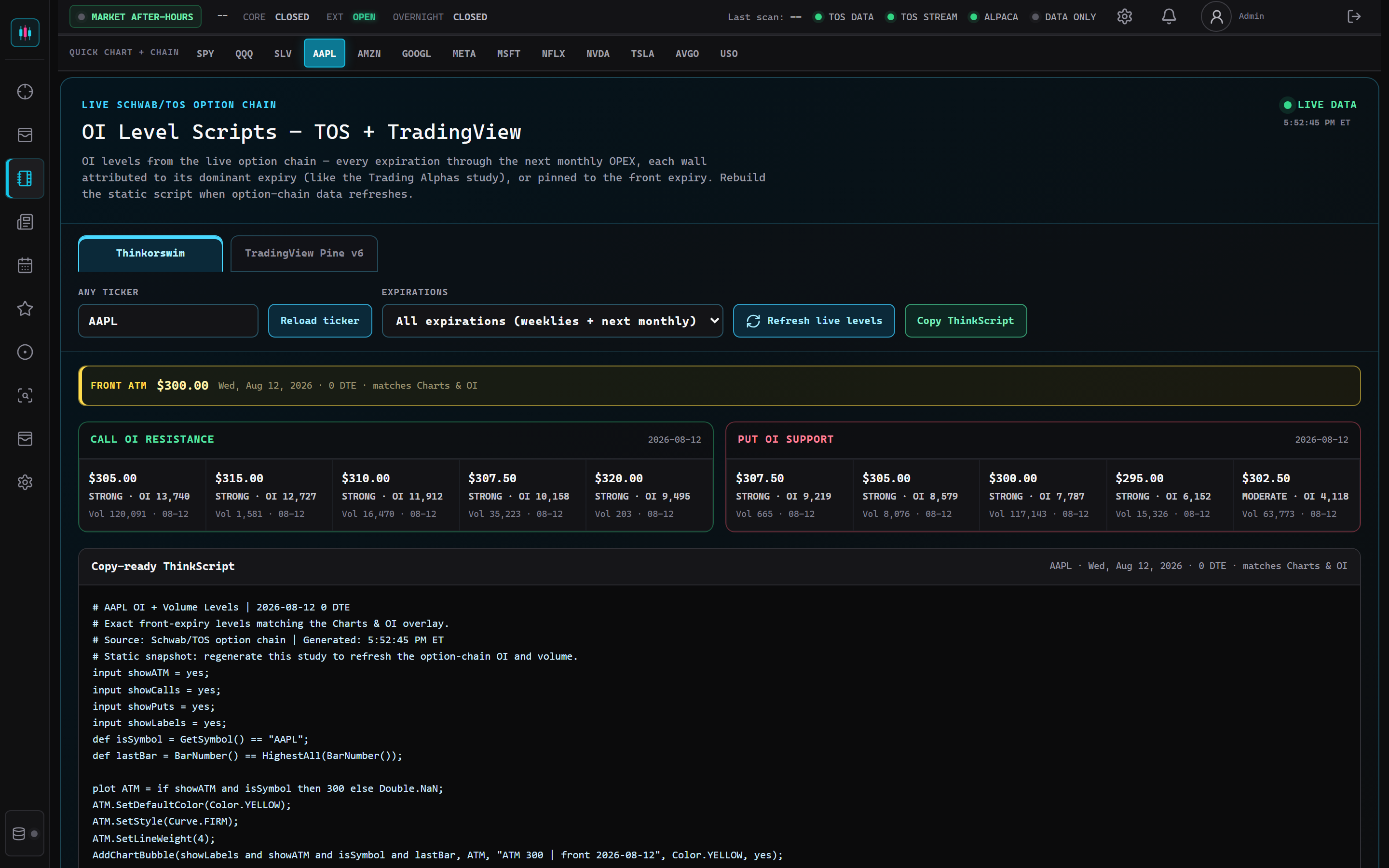Select the active OI scripts sidebar icon
The image size is (1389, 868).
click(x=25, y=178)
